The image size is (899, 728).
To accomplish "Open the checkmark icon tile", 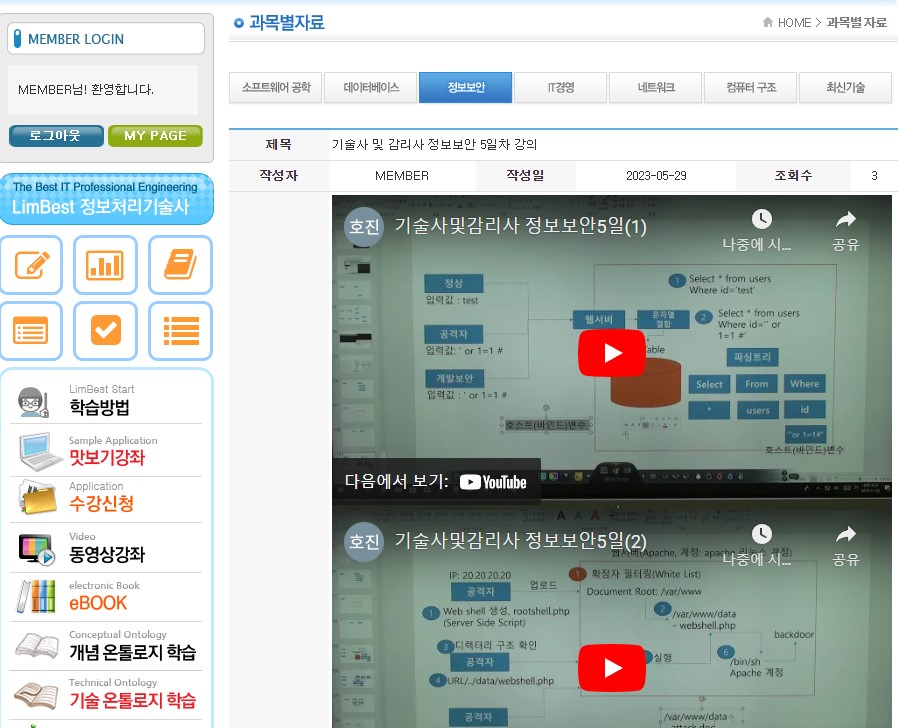I will 105,330.
